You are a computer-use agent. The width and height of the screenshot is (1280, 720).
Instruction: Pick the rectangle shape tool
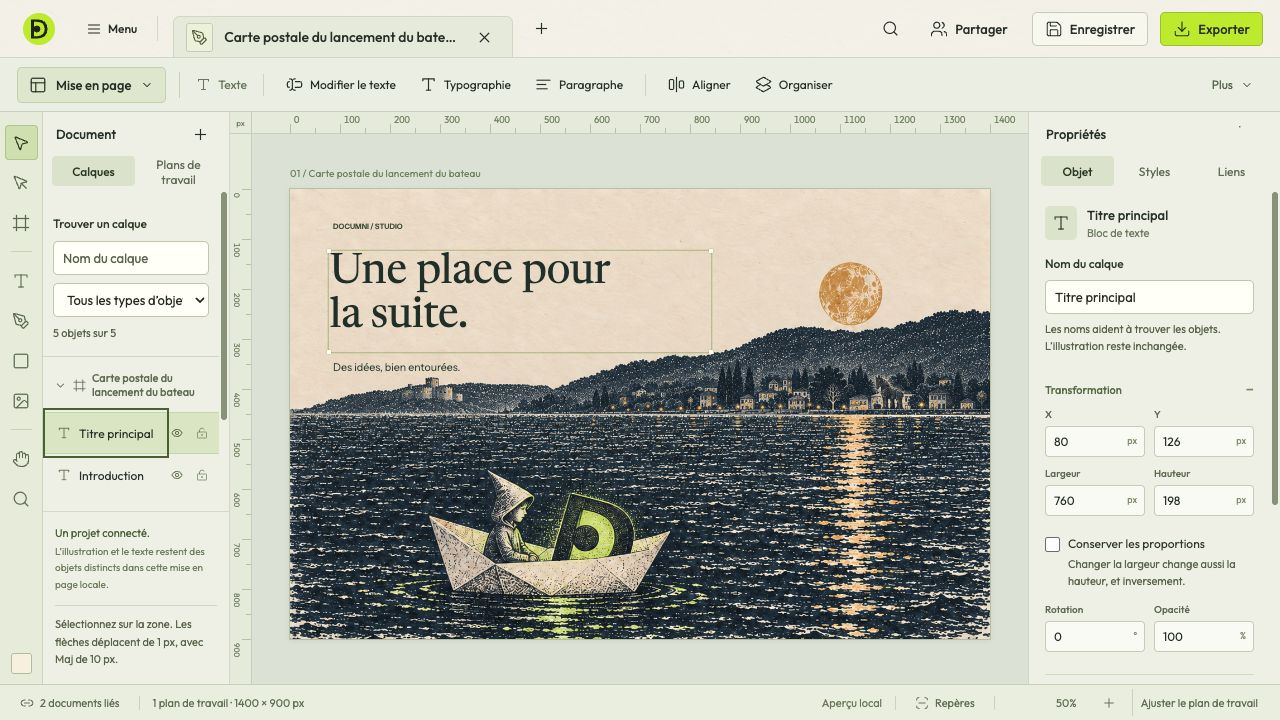(21, 361)
